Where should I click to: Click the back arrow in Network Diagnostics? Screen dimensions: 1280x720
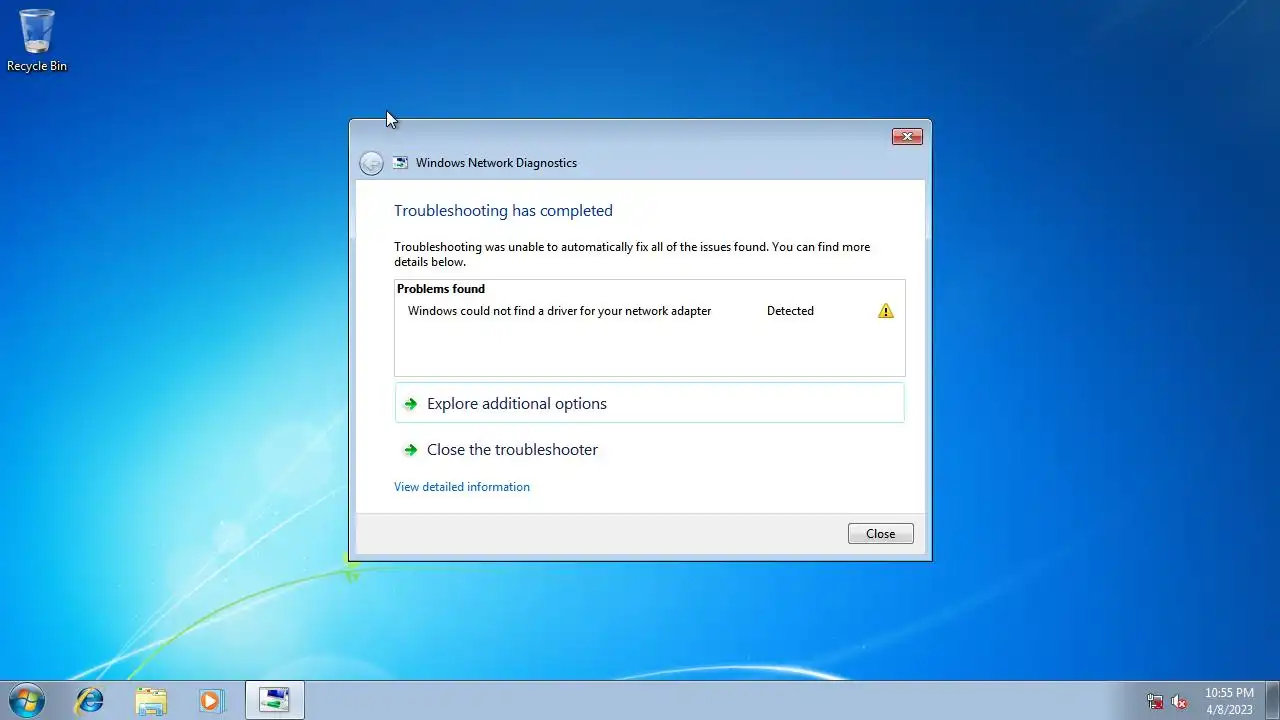pos(371,163)
